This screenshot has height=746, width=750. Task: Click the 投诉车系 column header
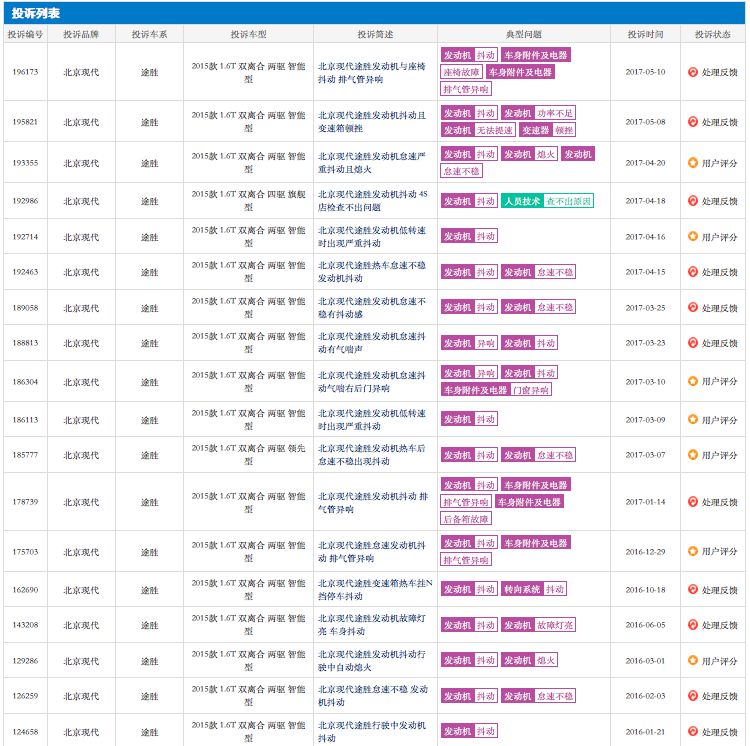pyautogui.click(x=149, y=34)
